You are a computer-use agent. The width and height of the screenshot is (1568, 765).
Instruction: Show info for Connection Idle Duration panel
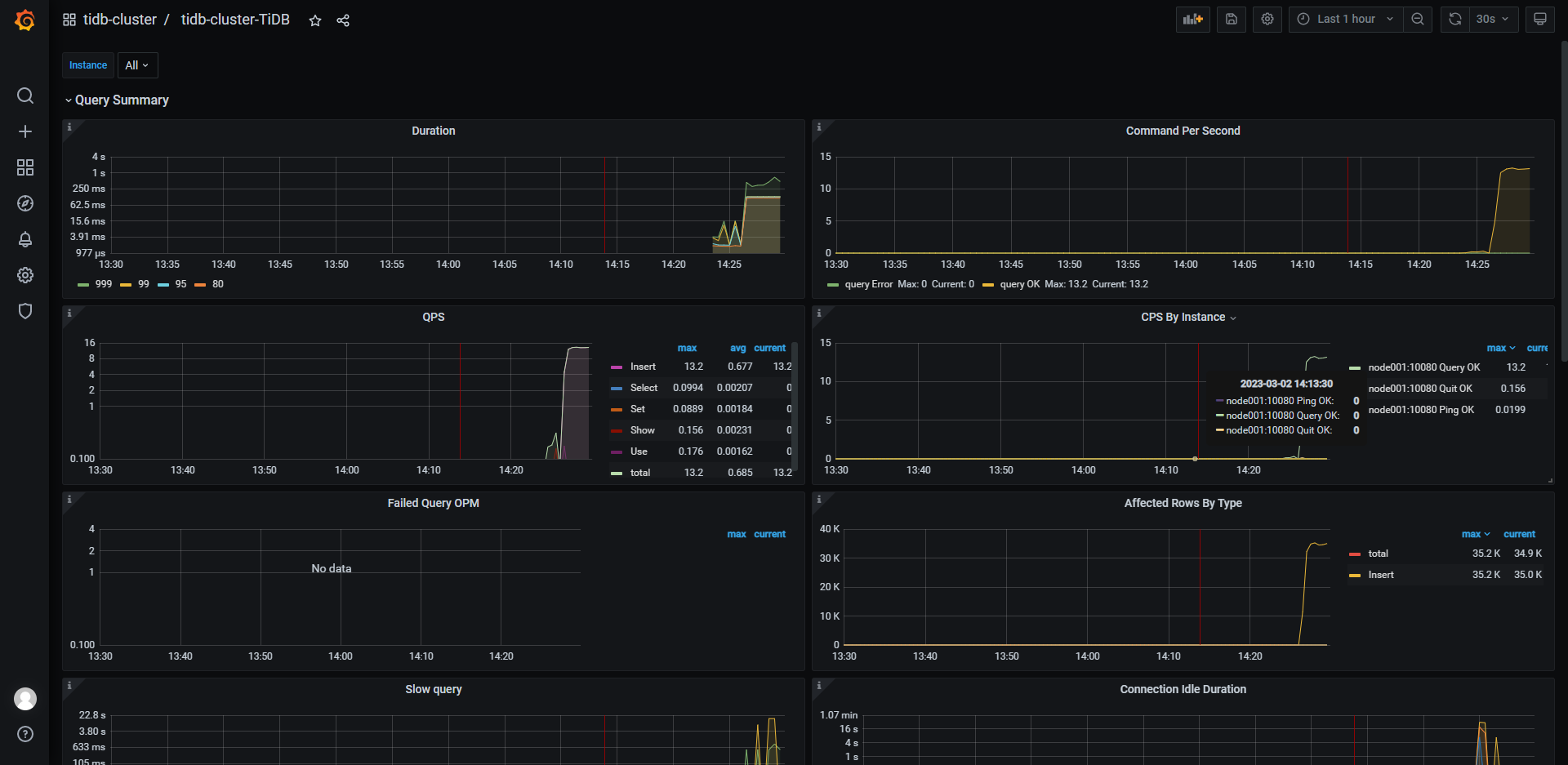coord(819,686)
